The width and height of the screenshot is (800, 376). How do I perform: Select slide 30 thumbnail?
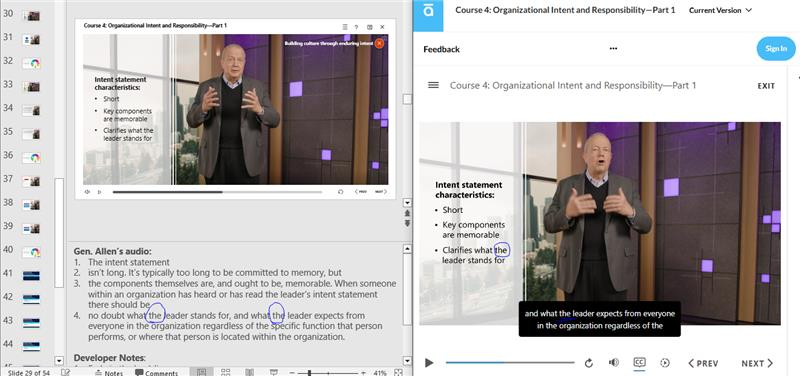[x=31, y=15]
